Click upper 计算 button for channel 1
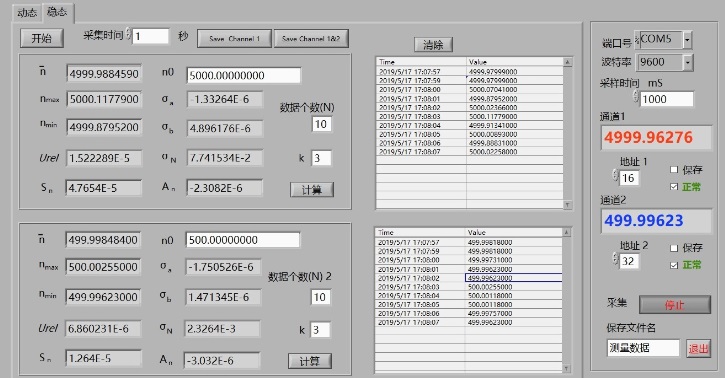Viewport: 725px width, 378px height. click(x=312, y=189)
